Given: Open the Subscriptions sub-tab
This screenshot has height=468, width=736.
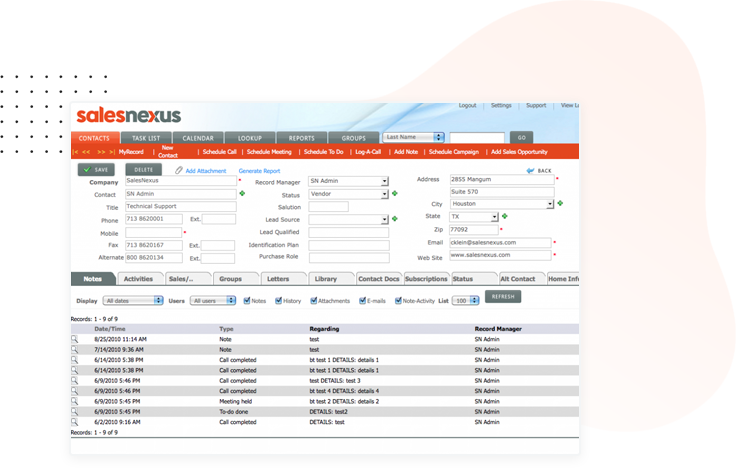Looking at the screenshot, I should click(x=426, y=279).
